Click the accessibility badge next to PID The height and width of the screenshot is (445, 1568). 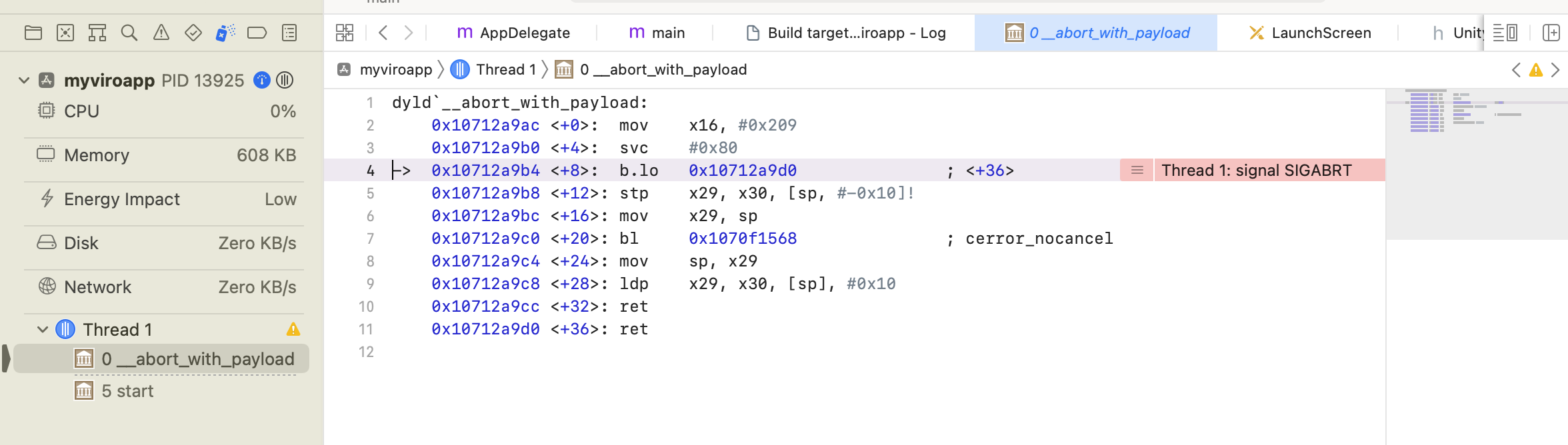coord(262,81)
